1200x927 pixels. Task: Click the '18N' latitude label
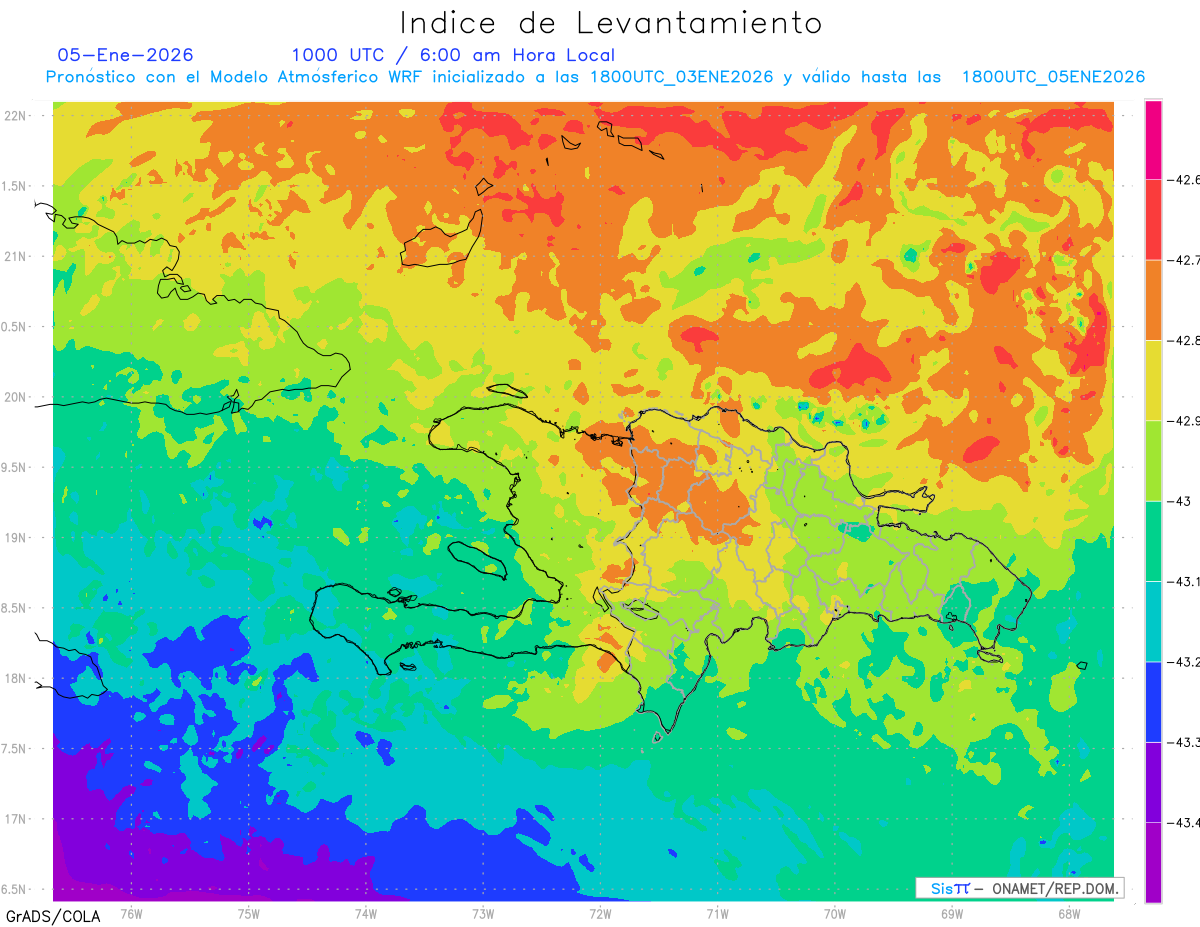click(15, 678)
